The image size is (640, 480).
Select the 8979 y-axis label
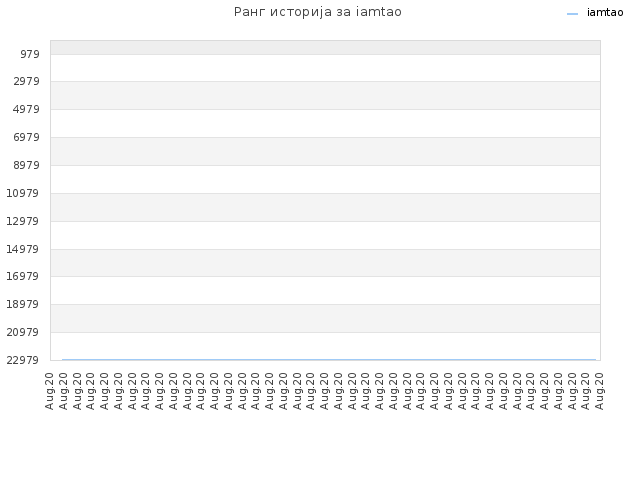pyautogui.click(x=26, y=165)
